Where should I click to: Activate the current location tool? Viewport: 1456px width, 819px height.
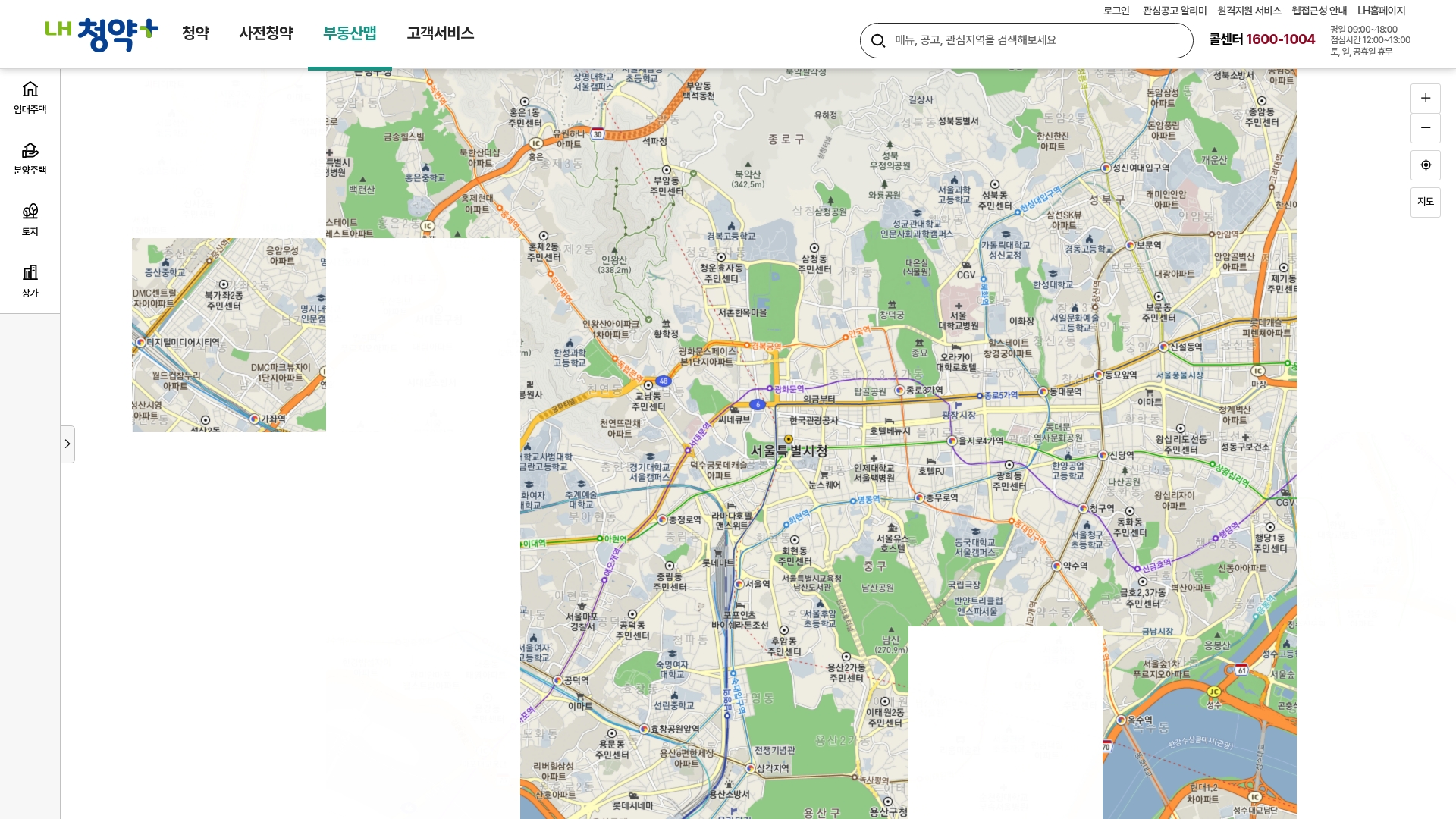(x=1426, y=165)
